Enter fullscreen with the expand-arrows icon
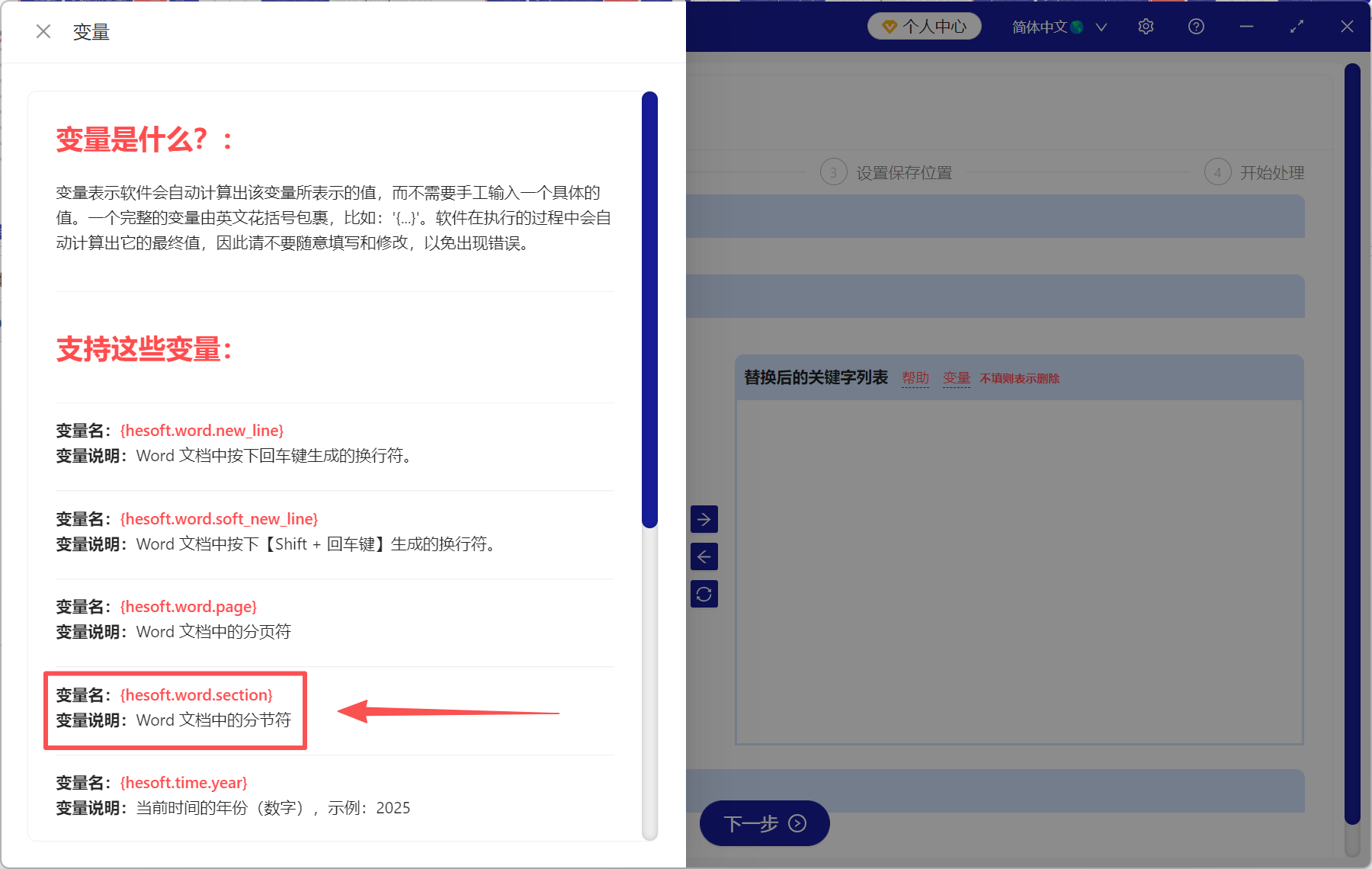1372x869 pixels. [1297, 26]
